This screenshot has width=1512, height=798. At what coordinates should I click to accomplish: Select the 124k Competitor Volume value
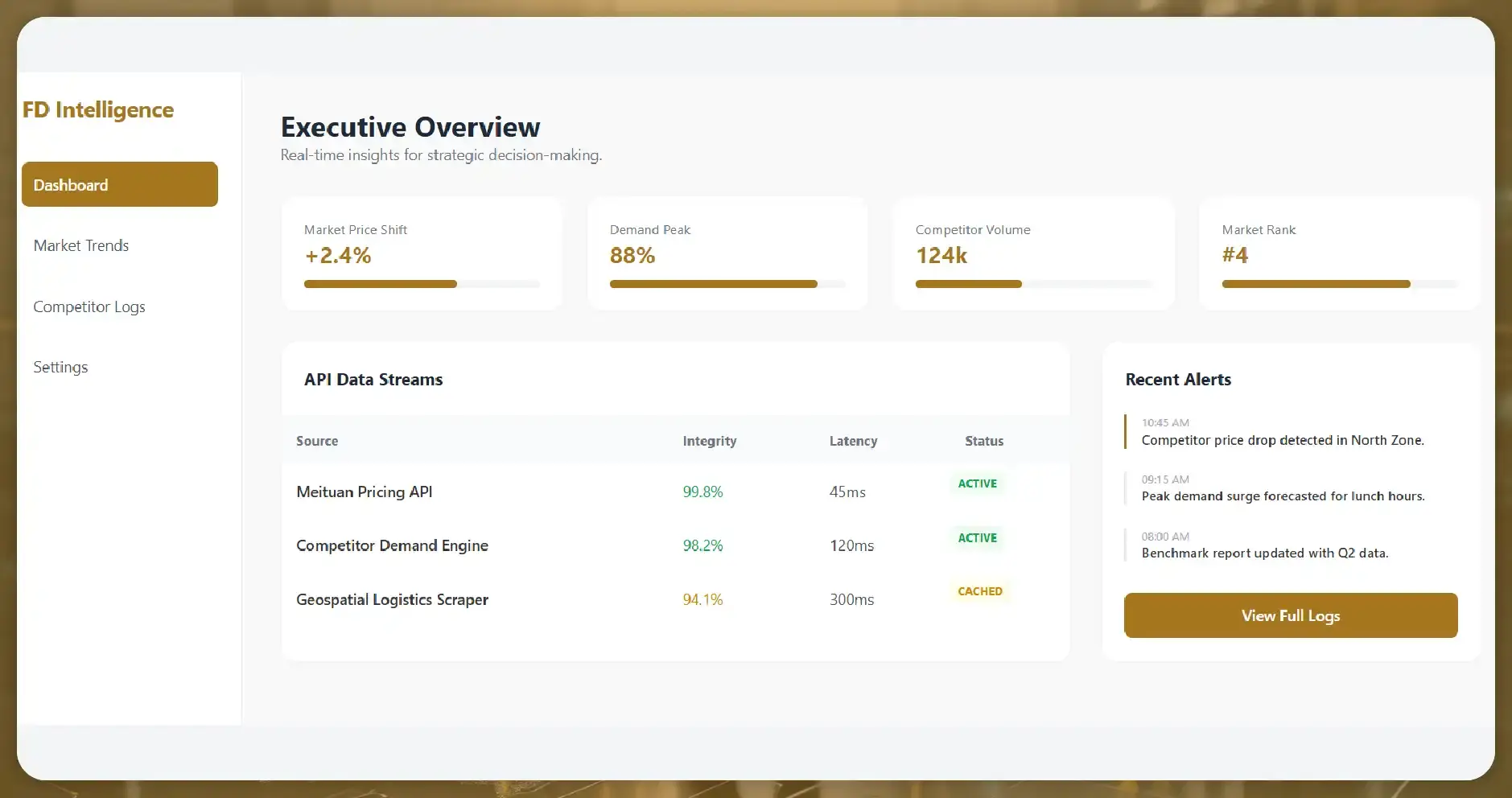[x=941, y=256]
